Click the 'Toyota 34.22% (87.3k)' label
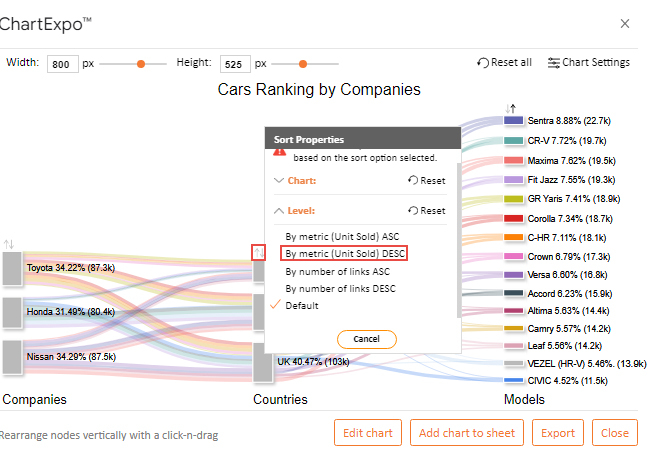 click(71, 268)
